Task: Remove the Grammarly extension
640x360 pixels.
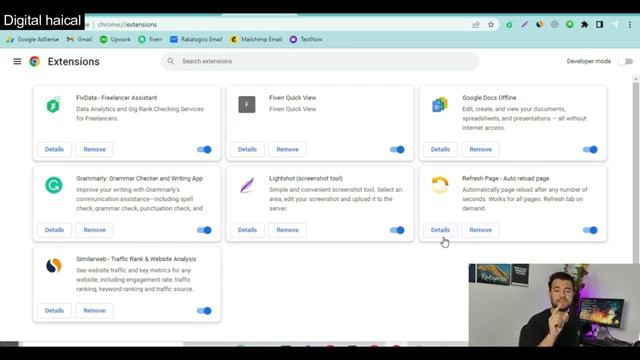Action: (x=95, y=230)
